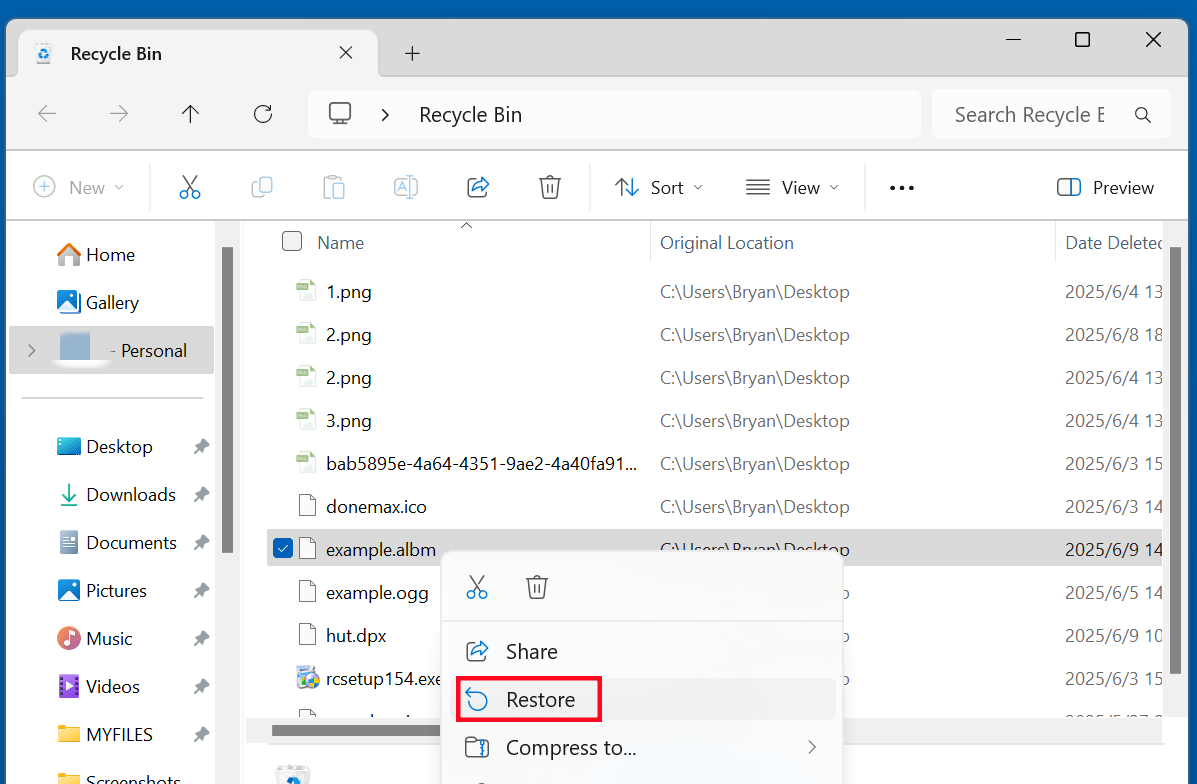
Task: Click the Rename icon in the toolbar
Action: [x=406, y=187]
